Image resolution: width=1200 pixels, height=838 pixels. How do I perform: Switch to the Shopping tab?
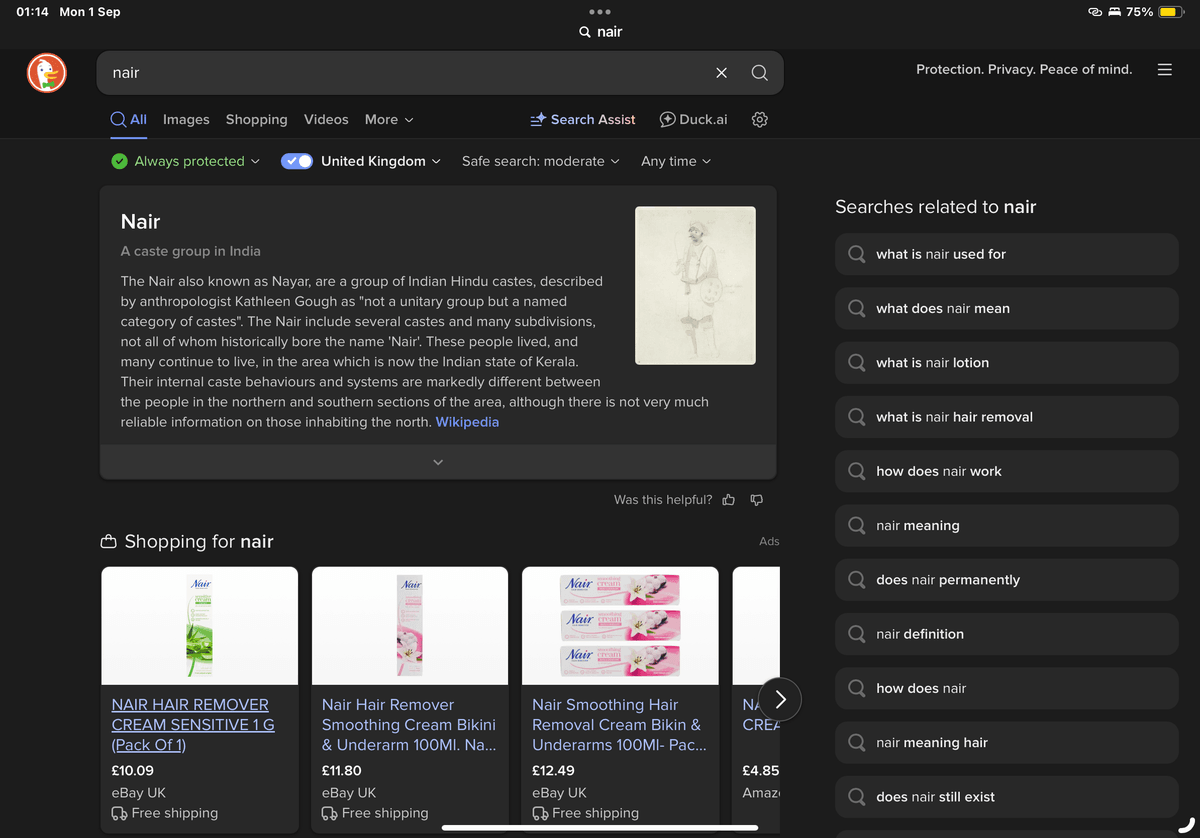coord(257,119)
